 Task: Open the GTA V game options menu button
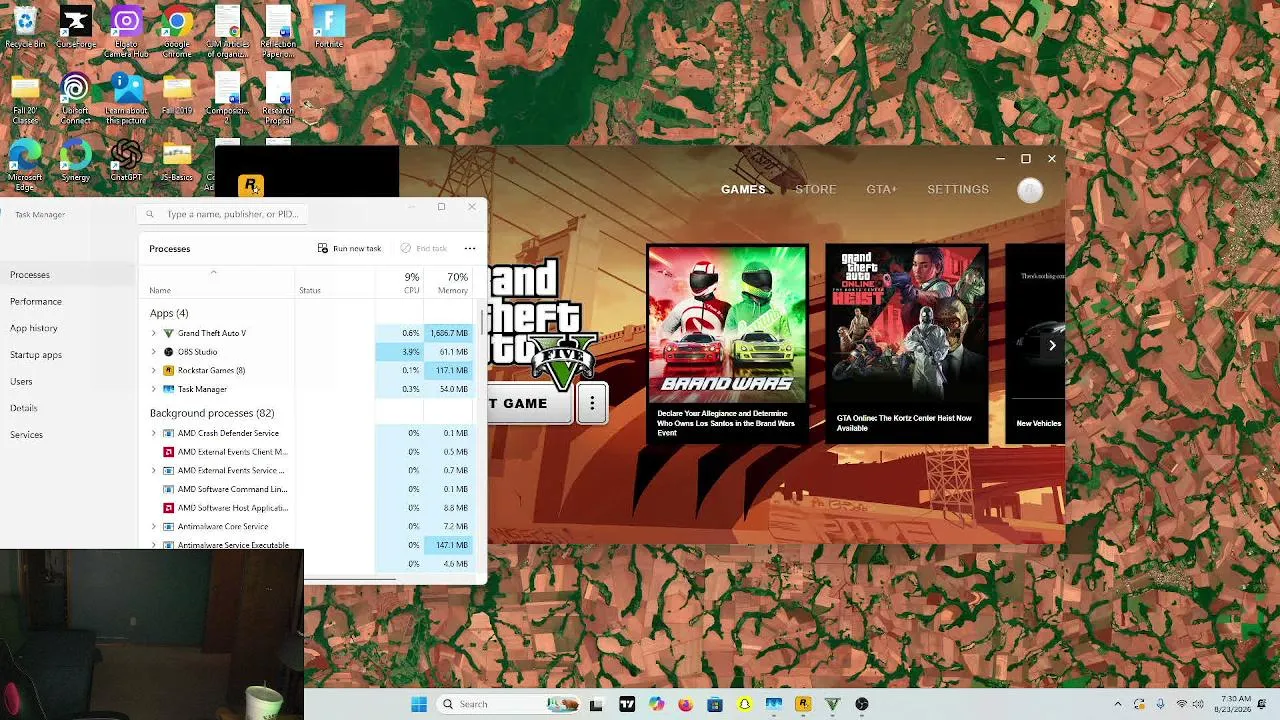pyautogui.click(x=592, y=403)
